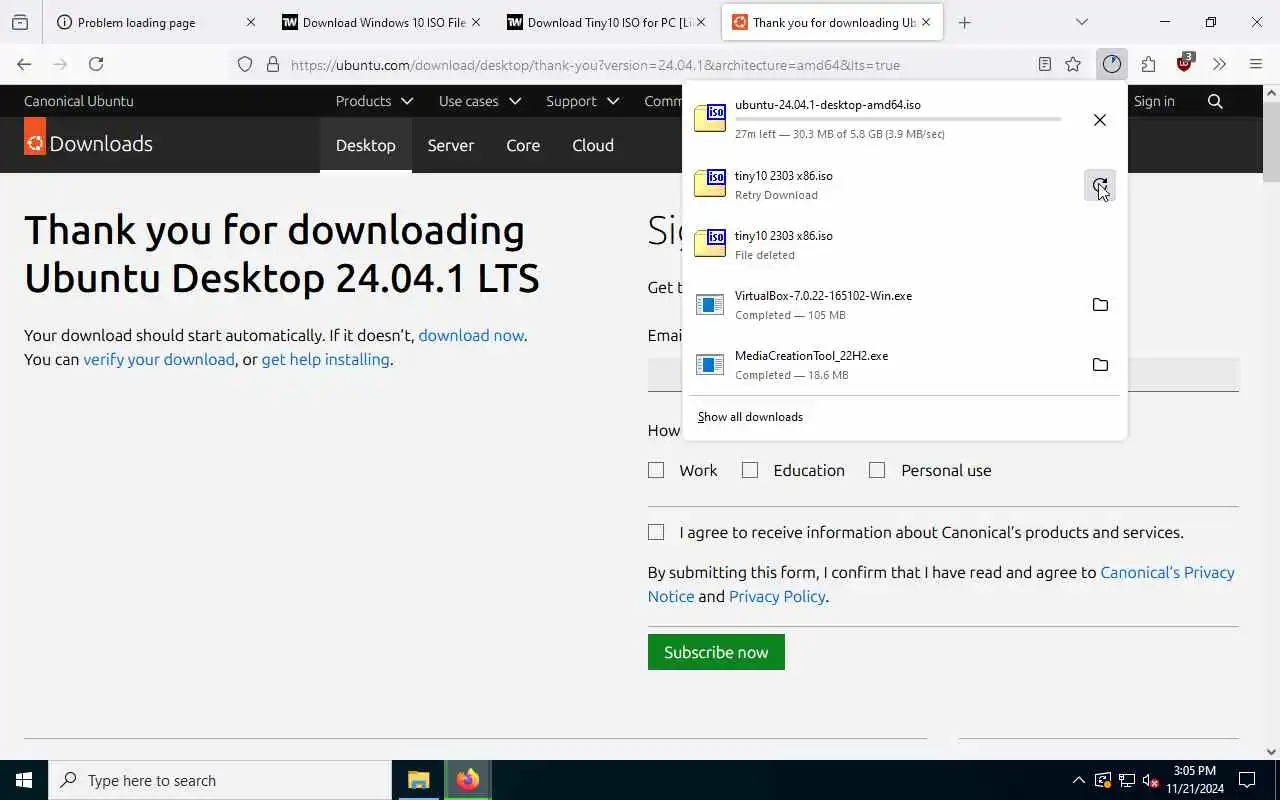
Task: Show hidden system tray icons
Action: click(x=1078, y=780)
